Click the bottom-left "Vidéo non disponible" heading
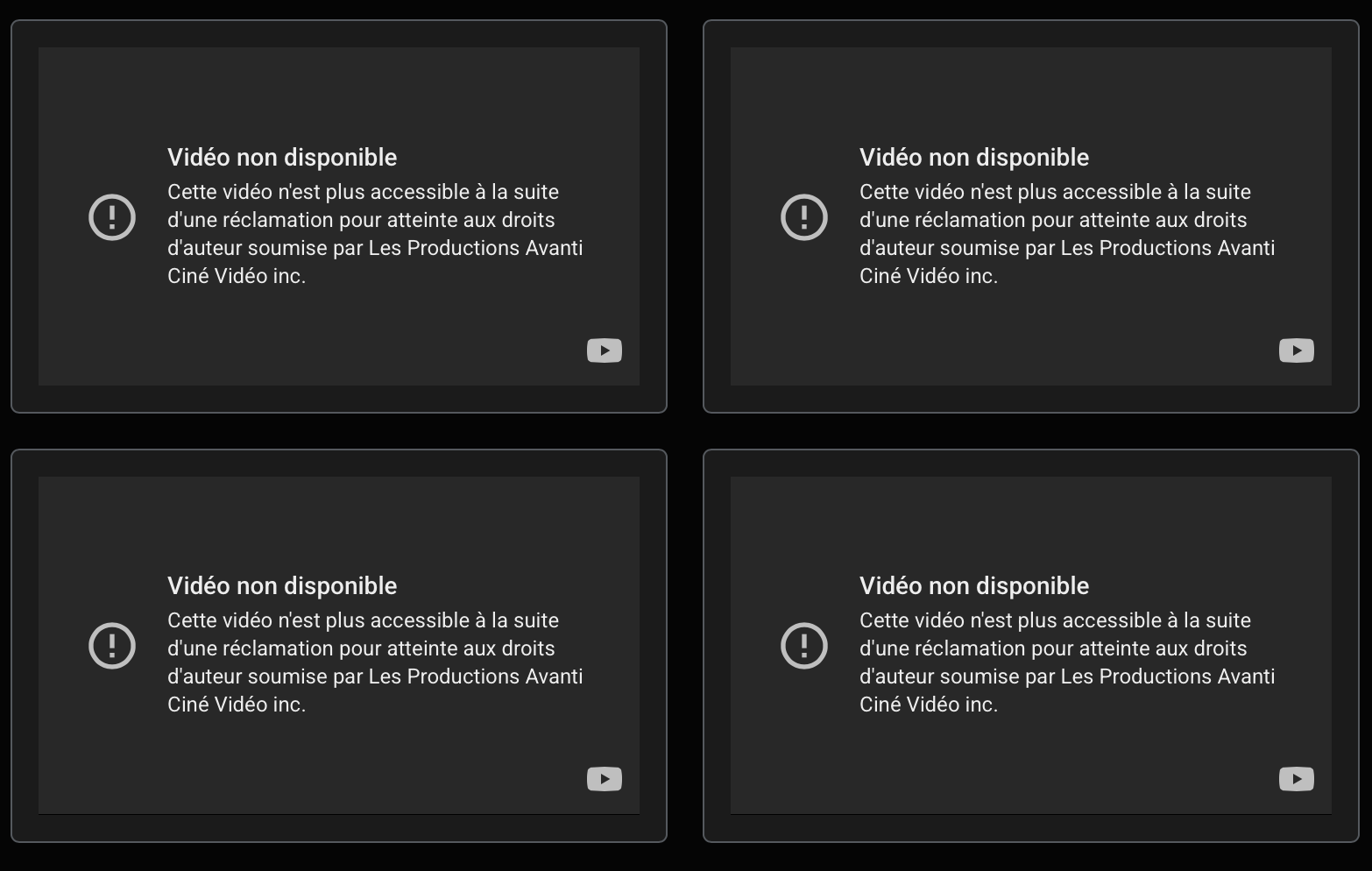The width and height of the screenshot is (1372, 871). click(x=282, y=586)
